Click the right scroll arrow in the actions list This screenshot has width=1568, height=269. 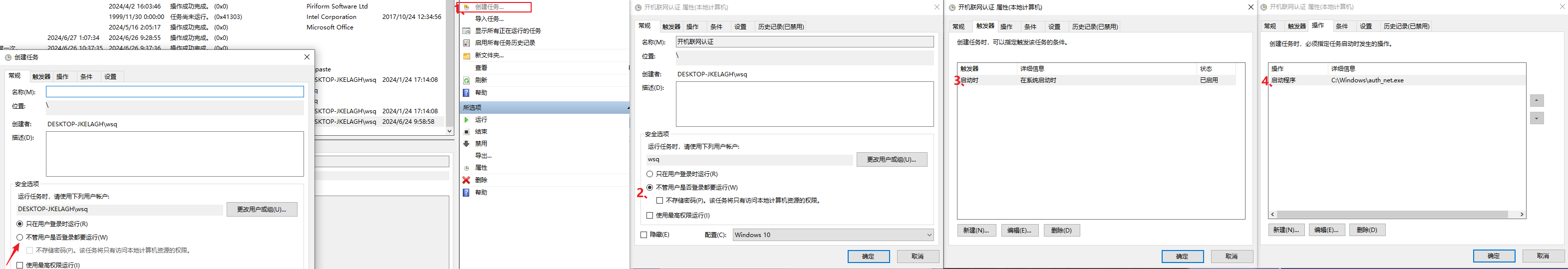(1521, 214)
